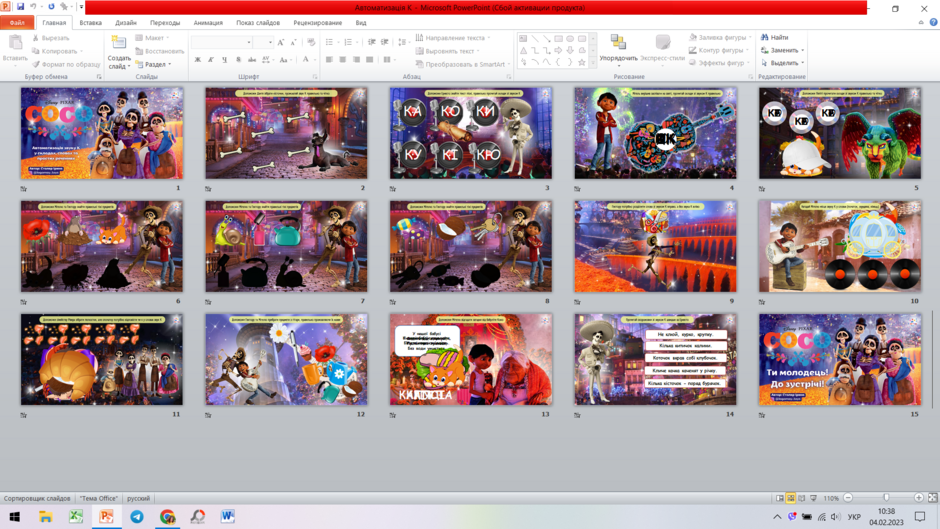Viewport: 940px width, 529px height.
Task: Click the fit slide to window icon
Action: tap(933, 498)
